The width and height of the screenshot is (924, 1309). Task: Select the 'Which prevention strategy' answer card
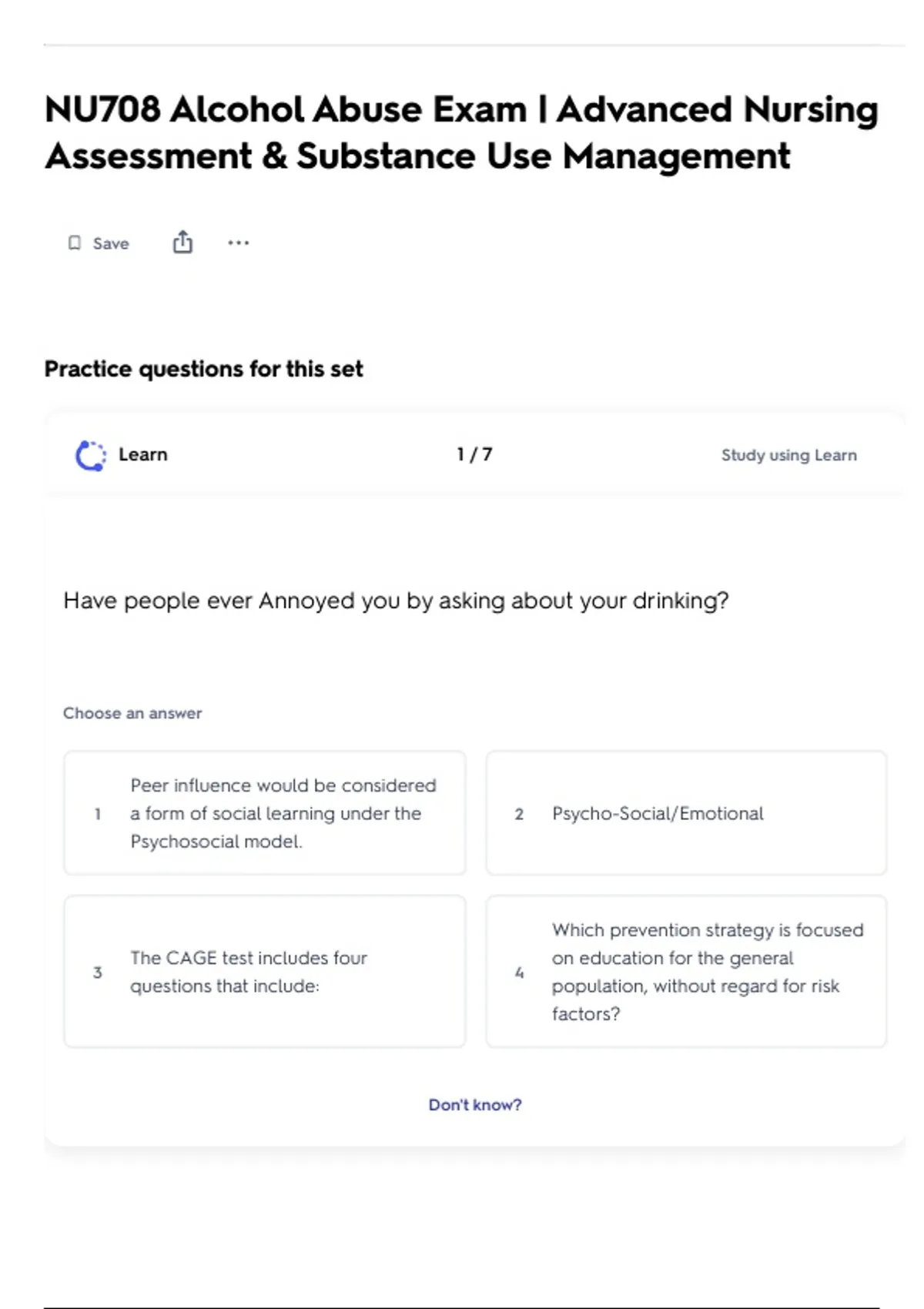point(685,971)
